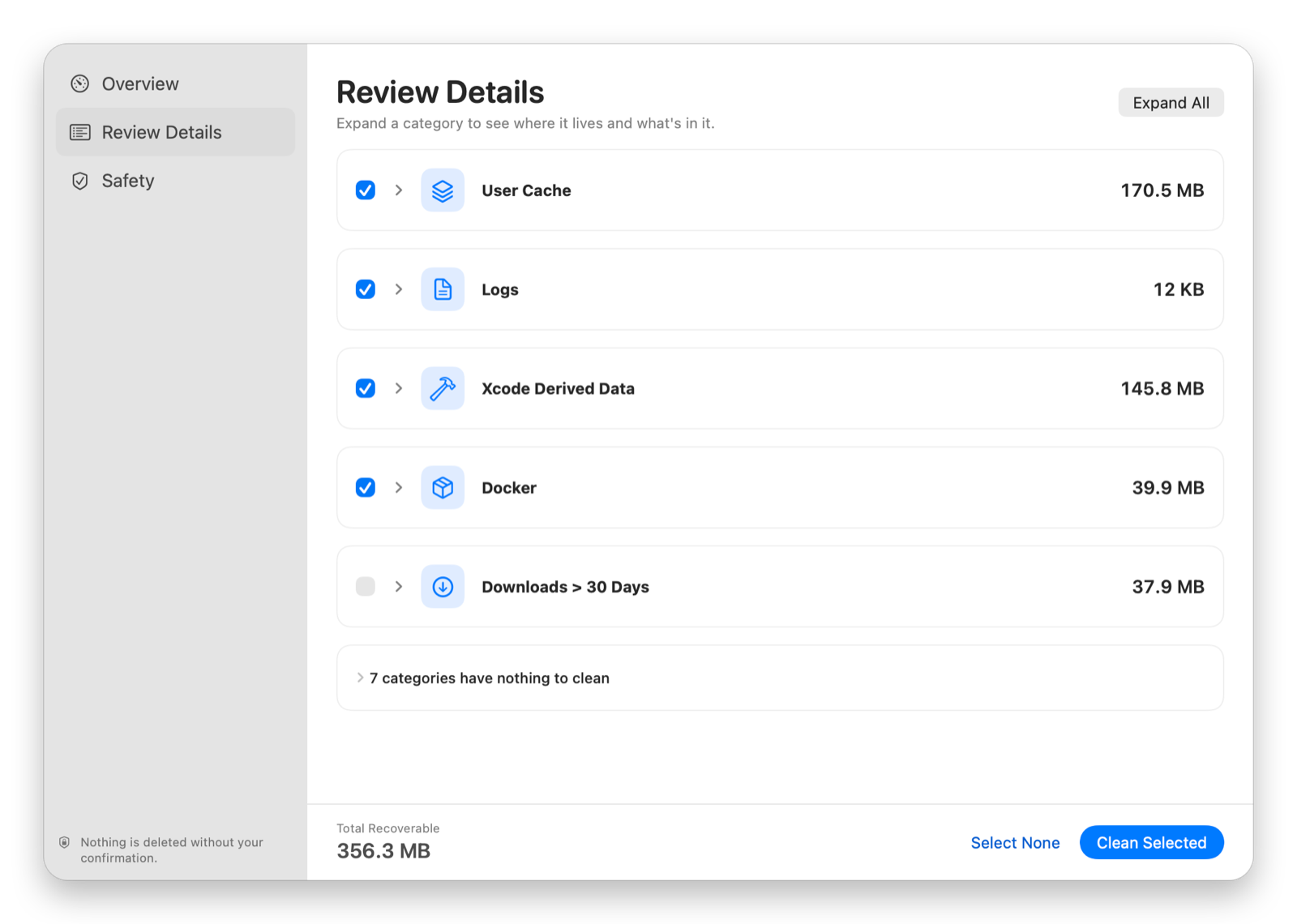The width and height of the screenshot is (1297, 924).
Task: Deselect Xcode Derived Data checkbox
Action: pos(366,388)
